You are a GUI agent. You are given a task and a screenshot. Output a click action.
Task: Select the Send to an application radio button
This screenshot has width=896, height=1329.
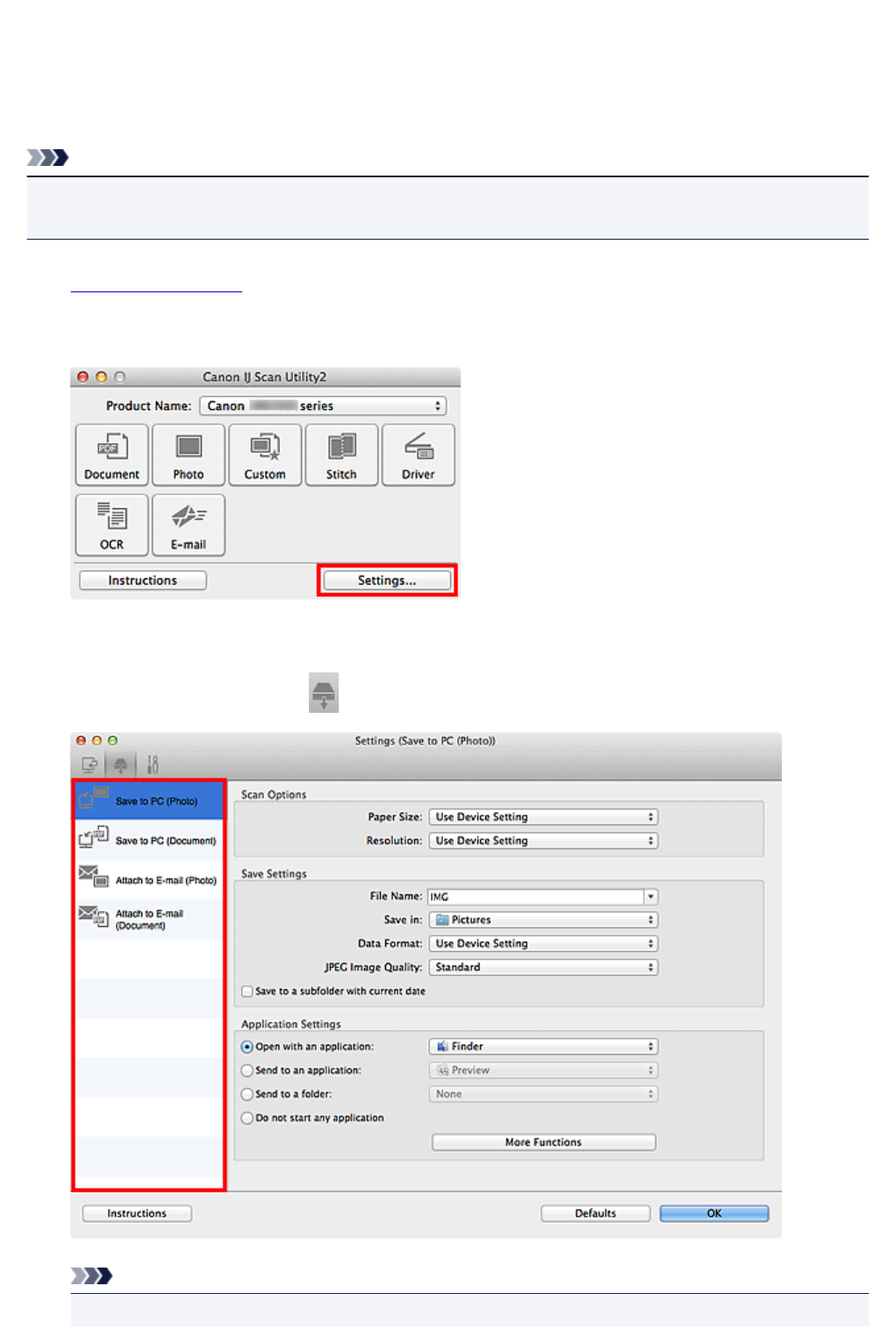[x=247, y=1070]
